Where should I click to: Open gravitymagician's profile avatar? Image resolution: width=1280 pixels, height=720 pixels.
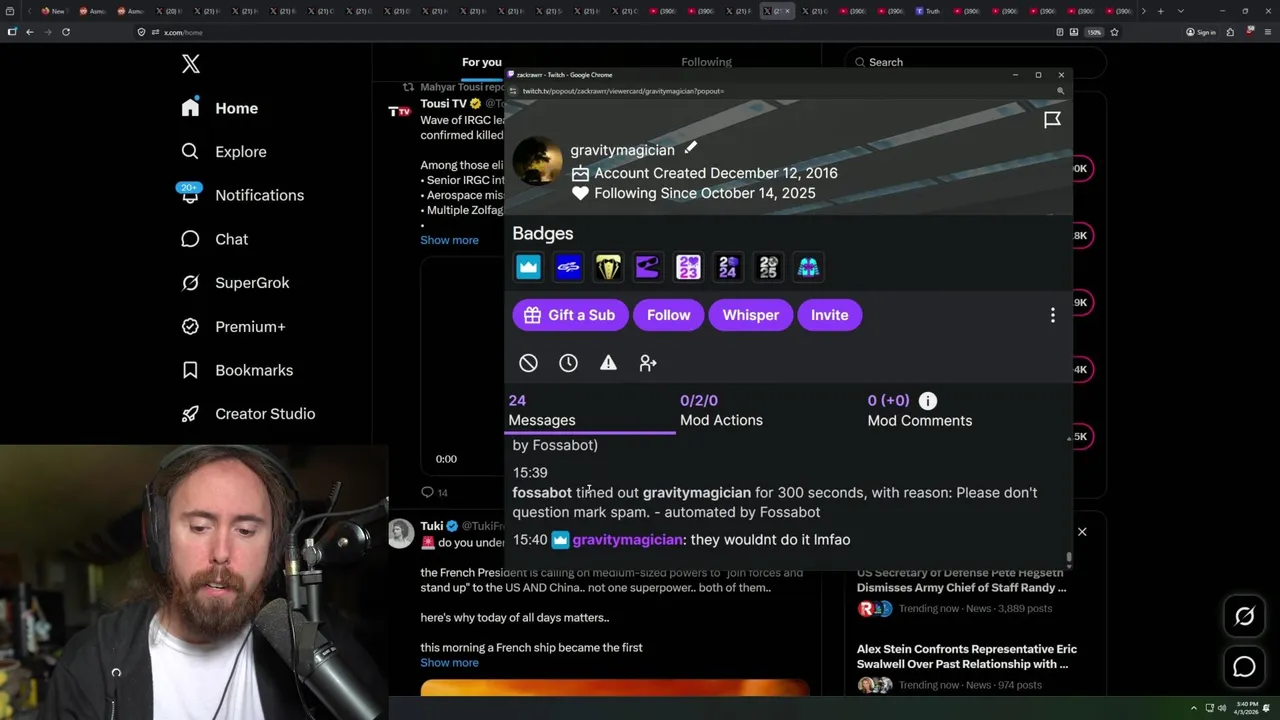537,161
